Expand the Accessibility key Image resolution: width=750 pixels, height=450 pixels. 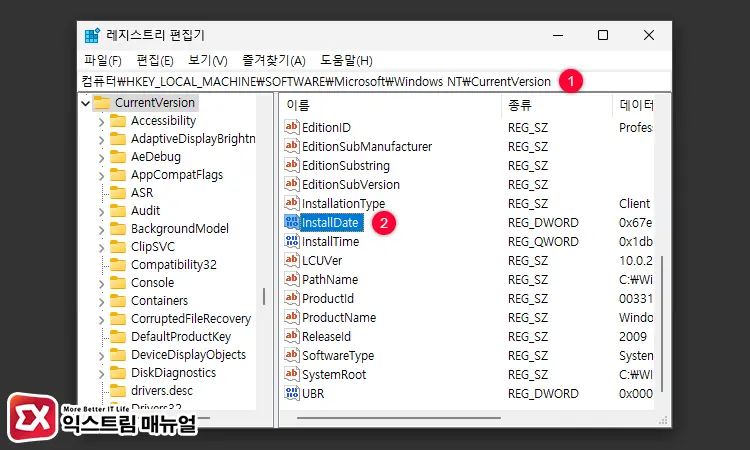[101, 121]
